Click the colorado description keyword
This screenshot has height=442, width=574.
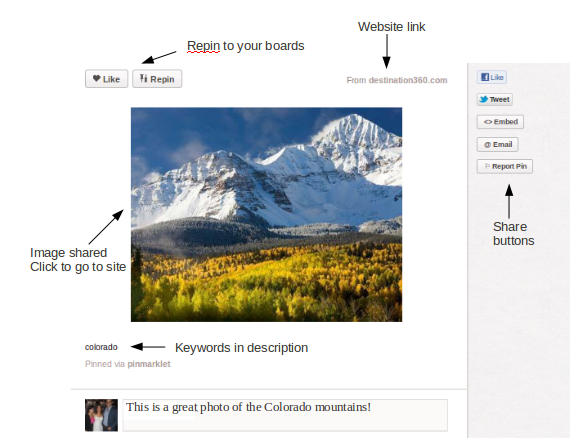point(101,347)
